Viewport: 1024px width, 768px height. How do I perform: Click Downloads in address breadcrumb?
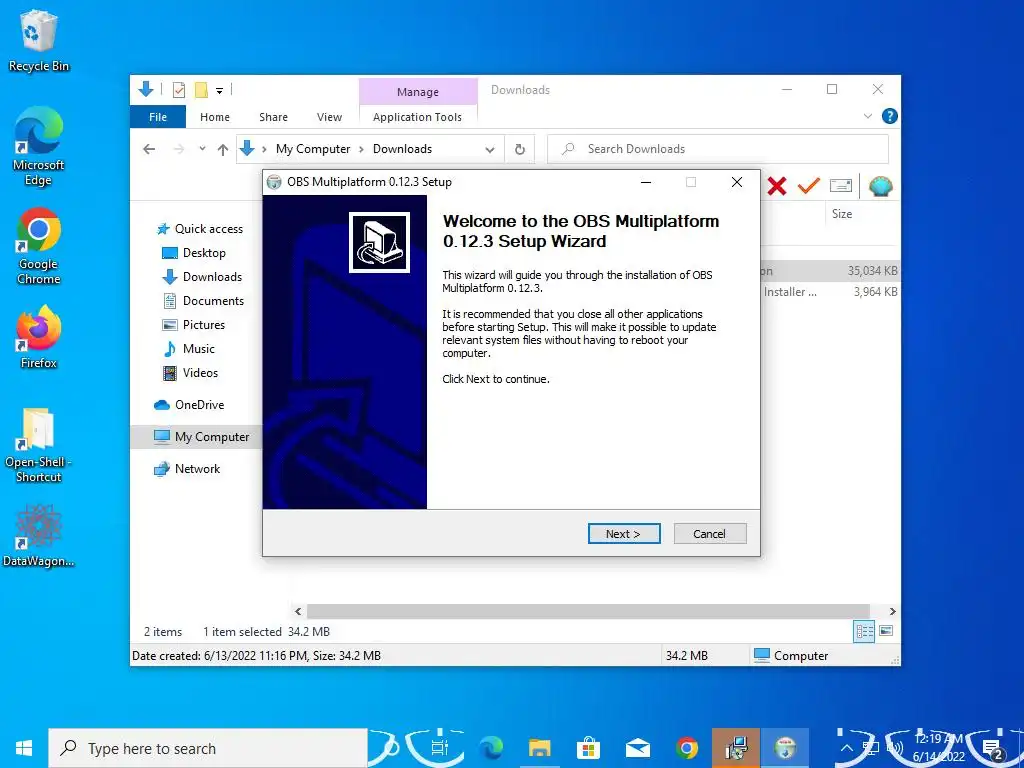402,149
